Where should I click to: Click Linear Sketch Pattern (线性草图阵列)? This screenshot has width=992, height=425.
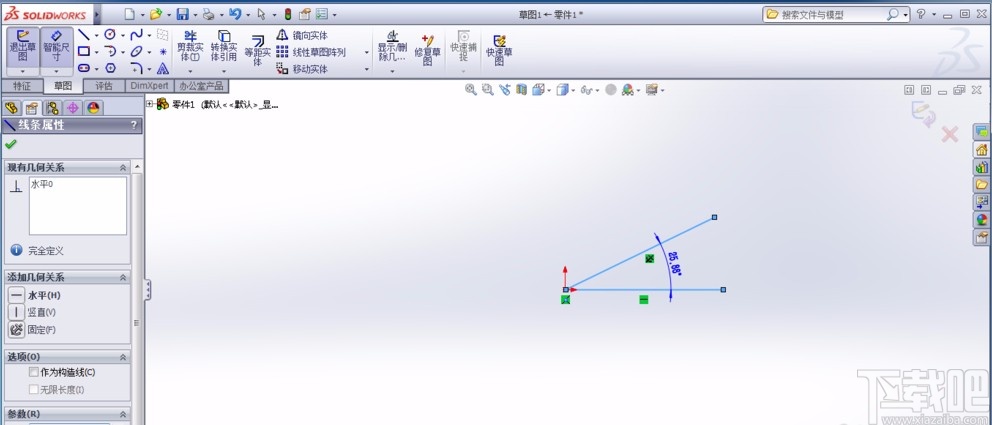click(311, 52)
